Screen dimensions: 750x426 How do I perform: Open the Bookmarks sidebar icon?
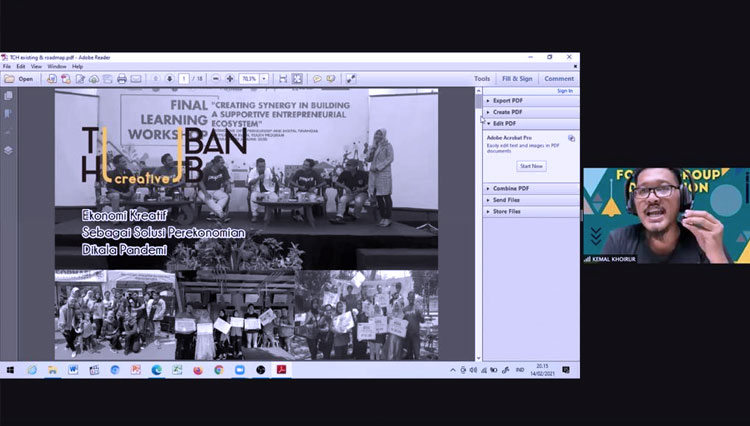click(8, 114)
